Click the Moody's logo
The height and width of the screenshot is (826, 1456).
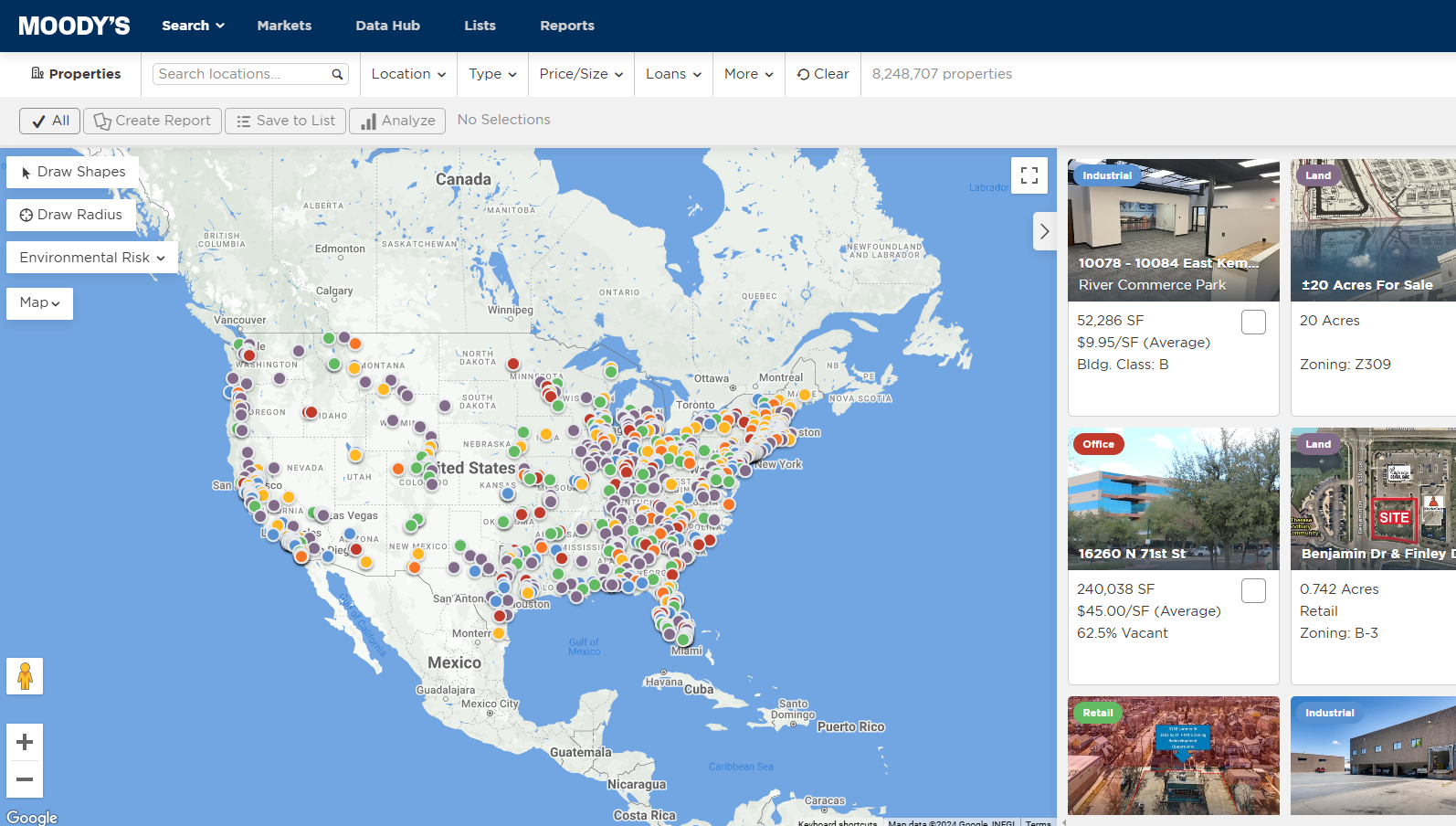(74, 26)
